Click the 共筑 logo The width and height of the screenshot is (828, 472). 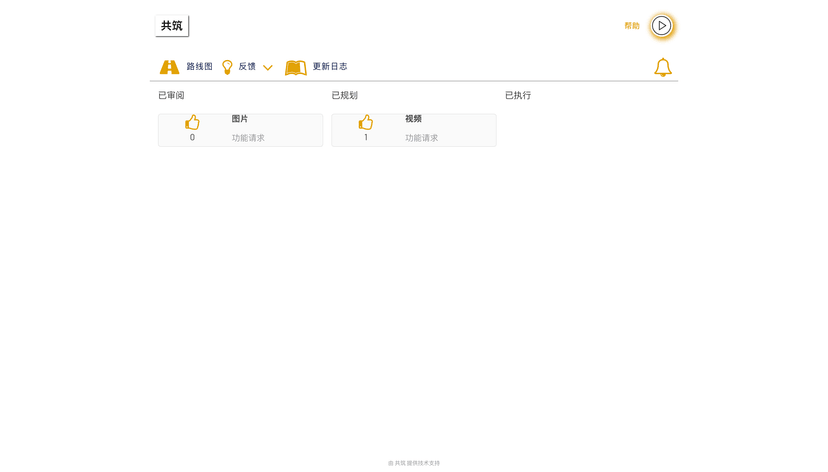[172, 26]
